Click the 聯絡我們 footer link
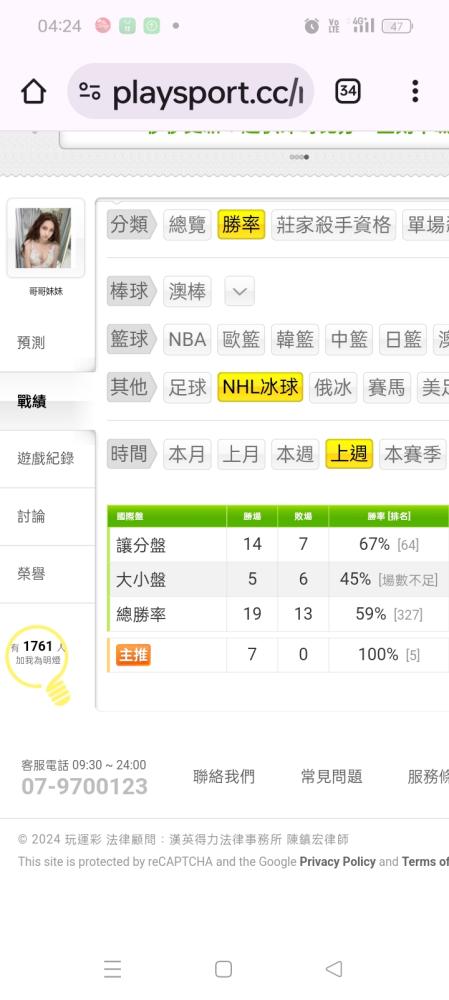 click(224, 776)
